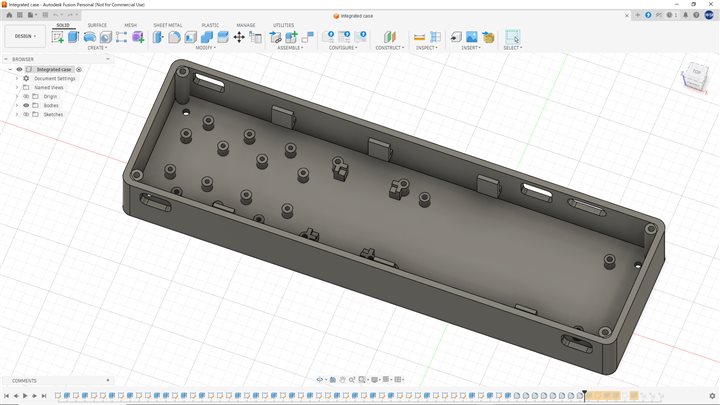Expand the Sketches folder node

tap(17, 114)
